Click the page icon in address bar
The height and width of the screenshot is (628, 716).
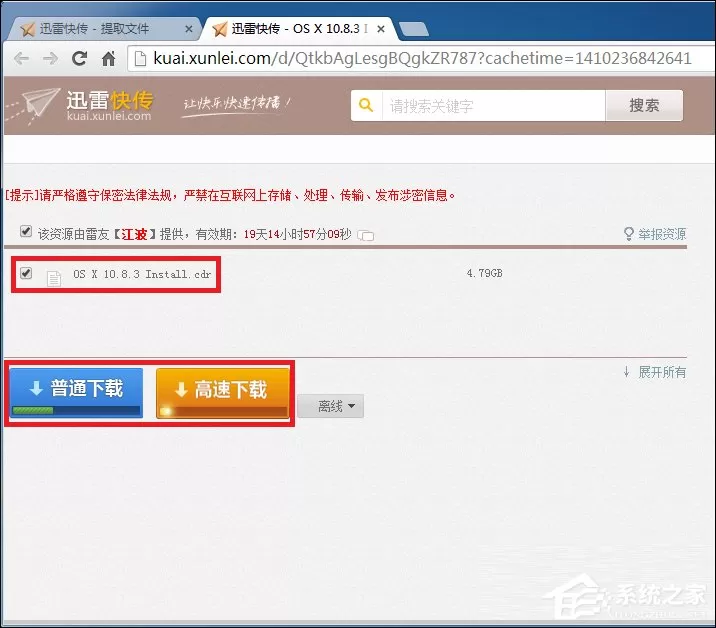point(141,58)
